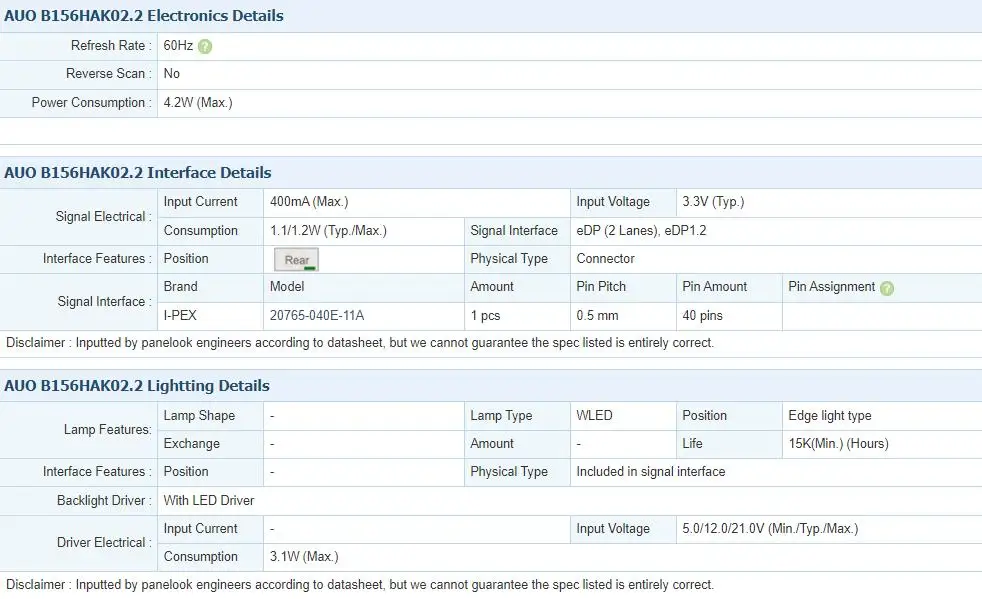Click the 5.0/12.0/21.0V input voltage value
982x599 pixels.
coord(770,529)
